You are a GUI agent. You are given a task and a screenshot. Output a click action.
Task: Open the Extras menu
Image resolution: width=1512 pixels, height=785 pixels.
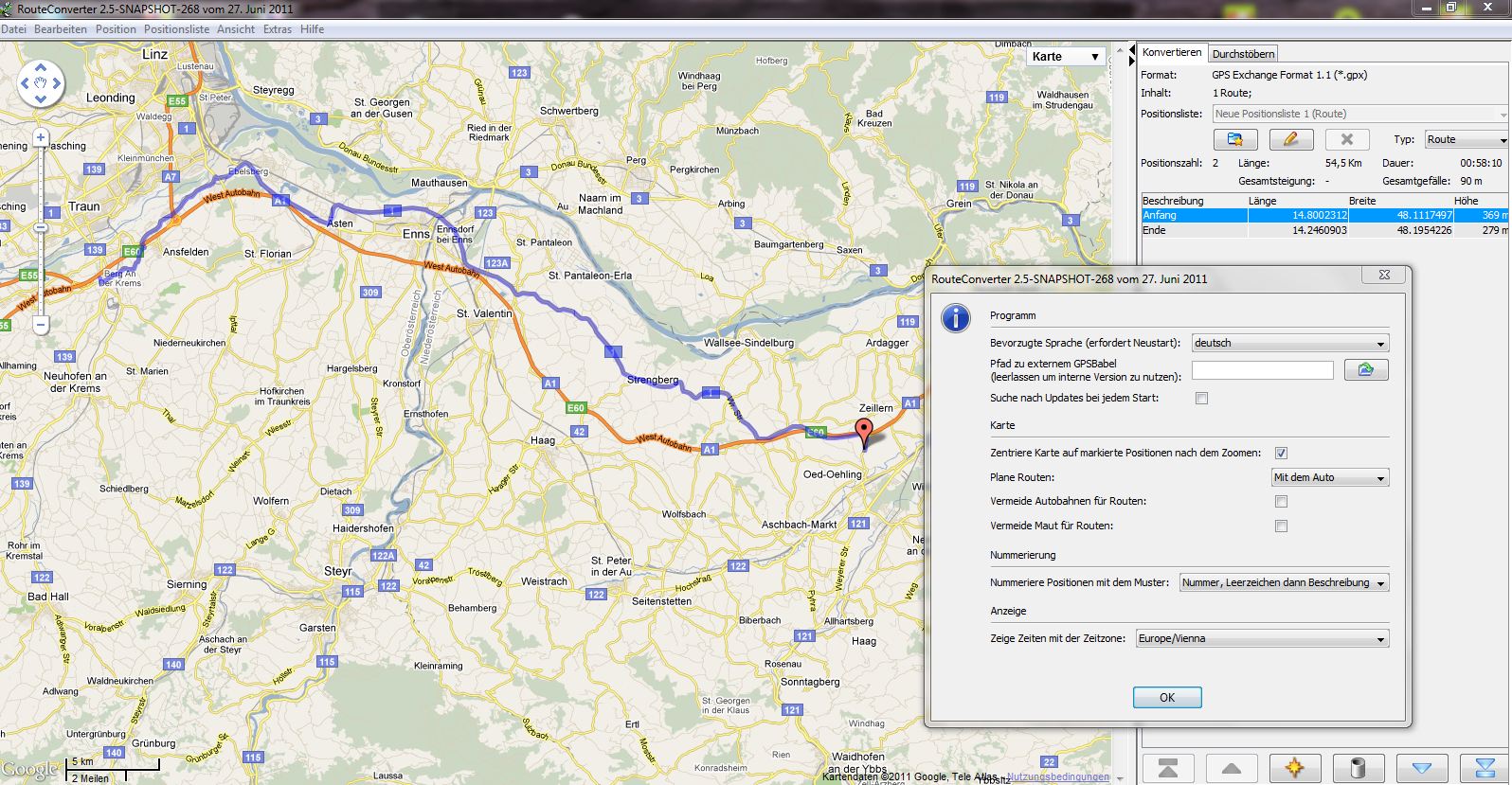click(277, 29)
